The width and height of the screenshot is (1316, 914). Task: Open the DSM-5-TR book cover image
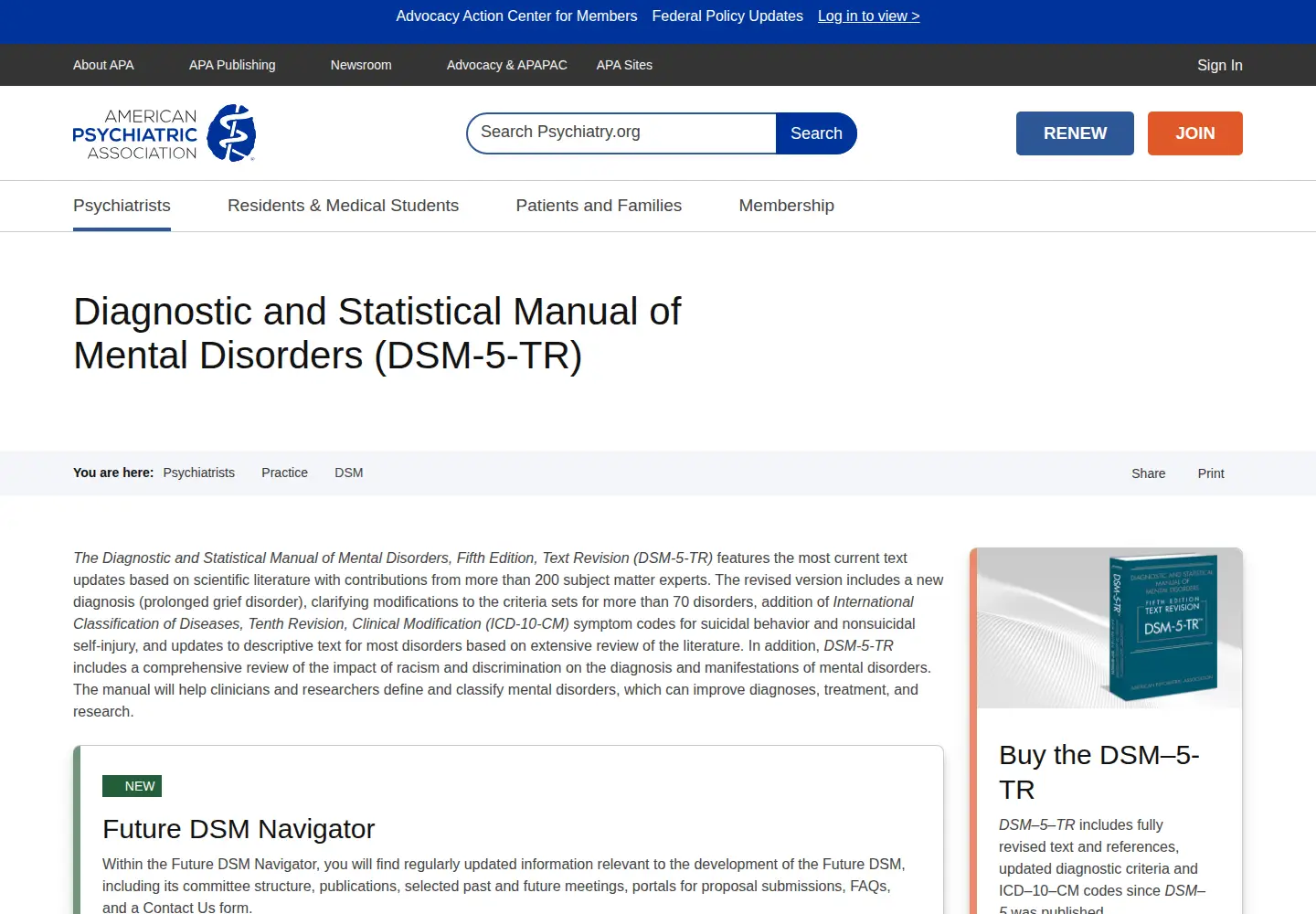point(1109,628)
